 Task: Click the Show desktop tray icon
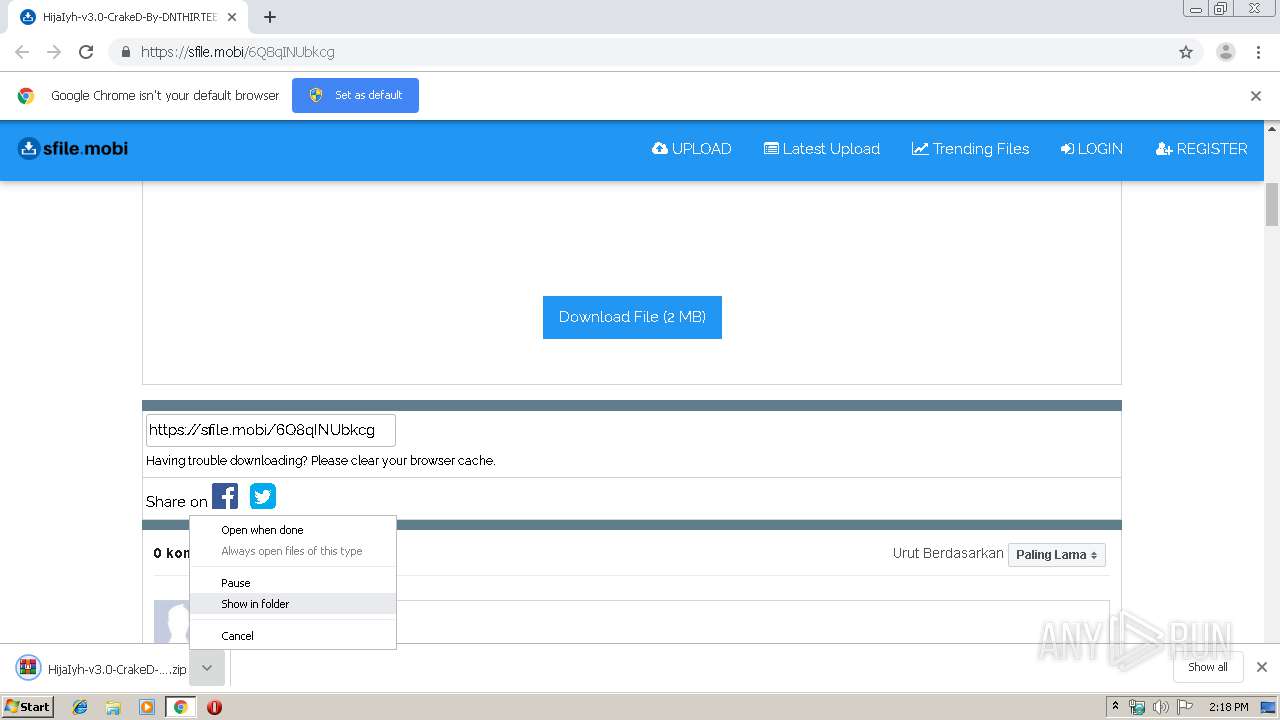pos(1268,707)
